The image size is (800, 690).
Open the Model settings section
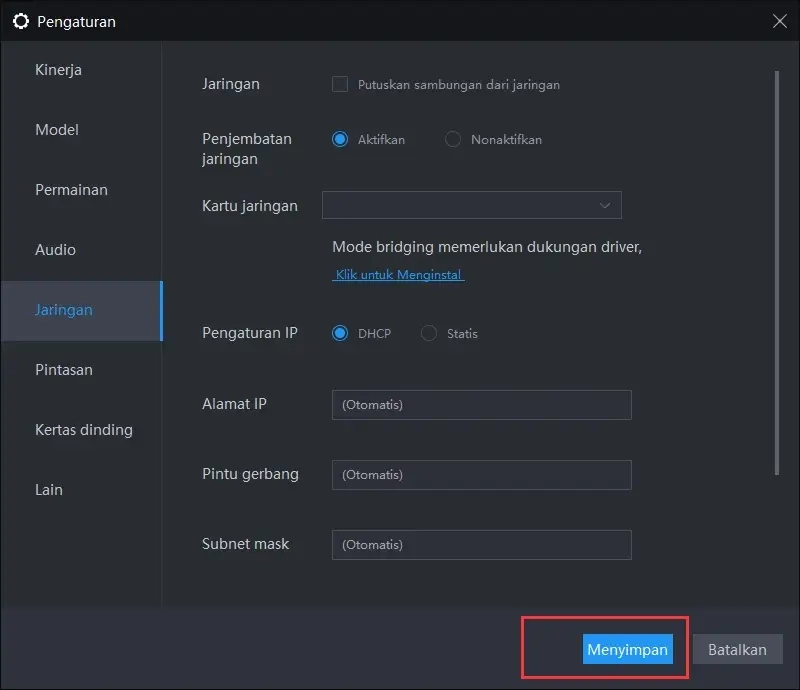point(56,129)
